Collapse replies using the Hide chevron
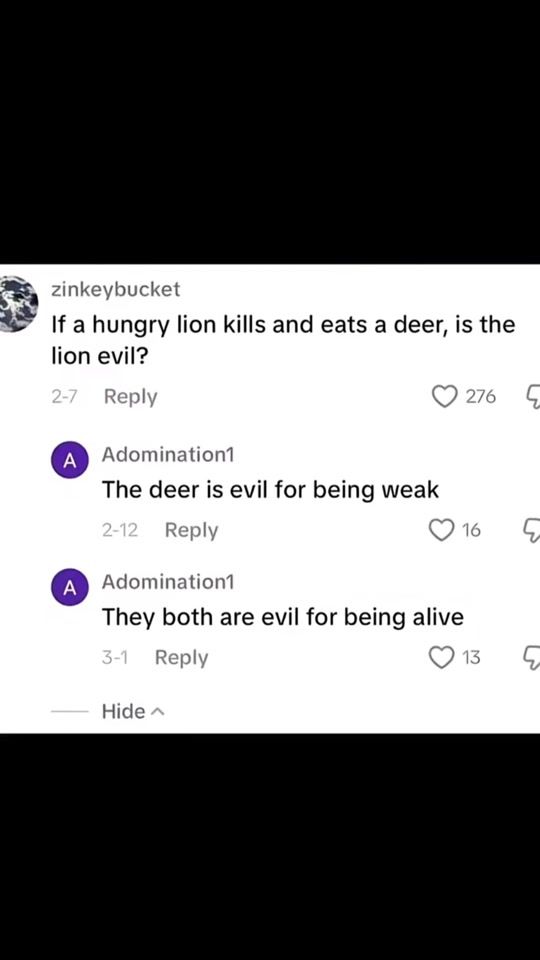The image size is (540, 960). (x=133, y=711)
